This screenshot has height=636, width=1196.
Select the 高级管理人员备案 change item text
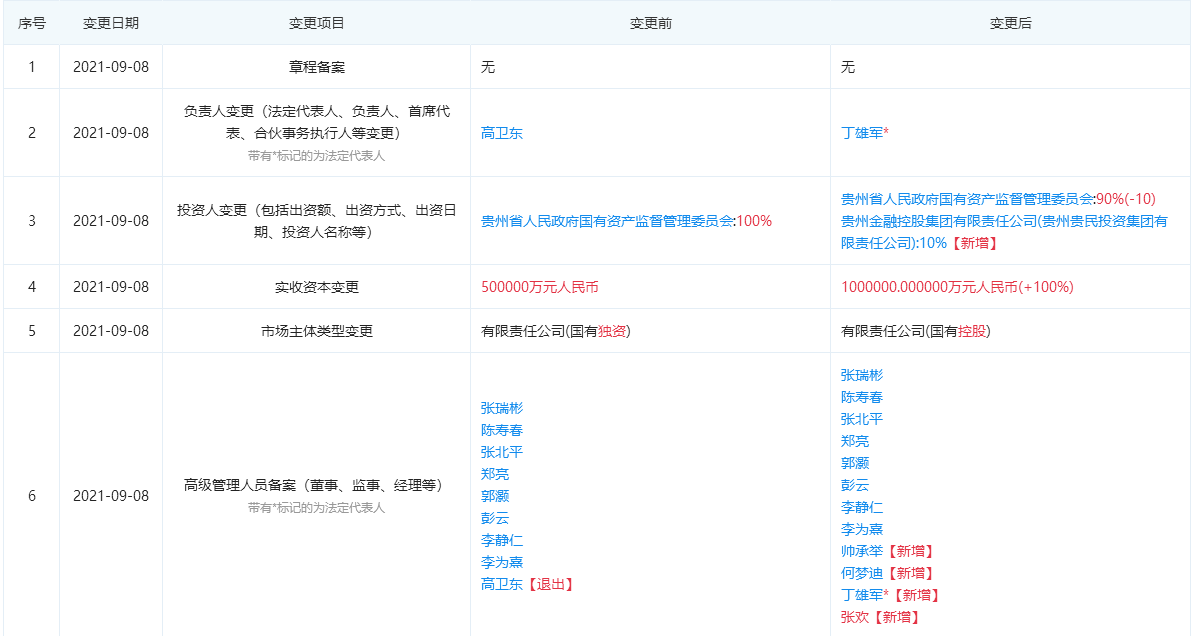pos(313,486)
